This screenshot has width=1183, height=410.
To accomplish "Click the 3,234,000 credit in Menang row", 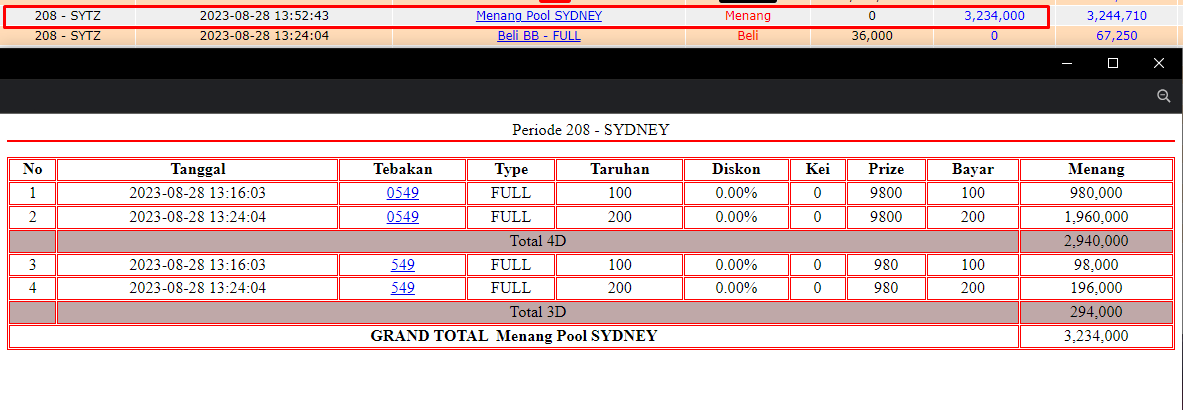I will (994, 15).
